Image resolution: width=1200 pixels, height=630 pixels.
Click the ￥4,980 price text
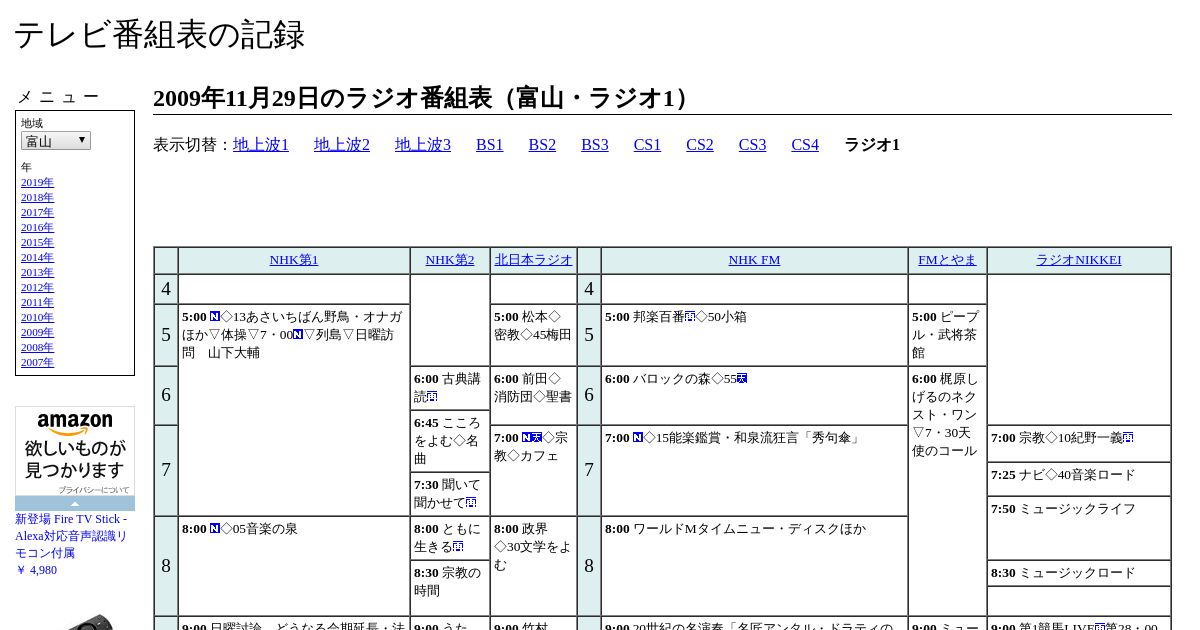pyautogui.click(x=36, y=570)
